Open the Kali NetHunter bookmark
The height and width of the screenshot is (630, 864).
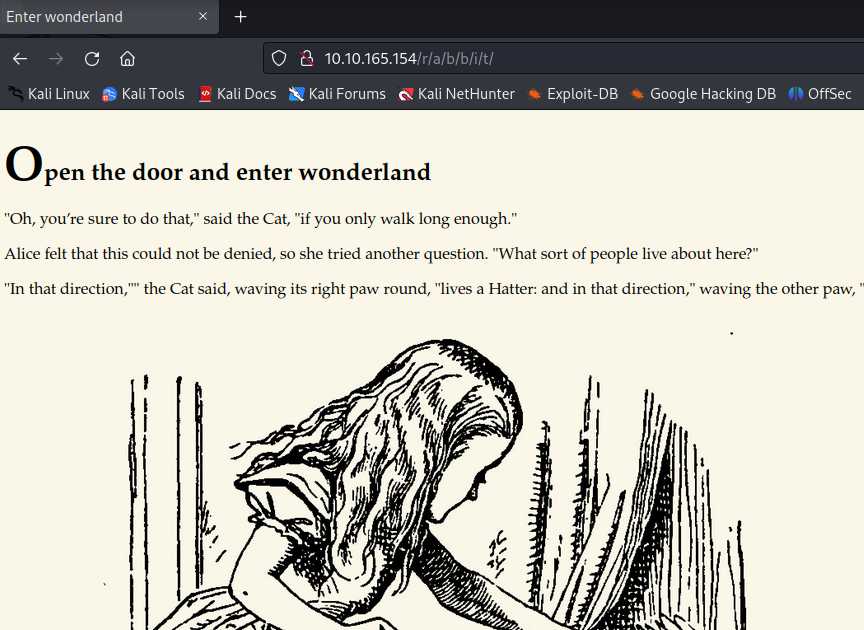tap(456, 94)
